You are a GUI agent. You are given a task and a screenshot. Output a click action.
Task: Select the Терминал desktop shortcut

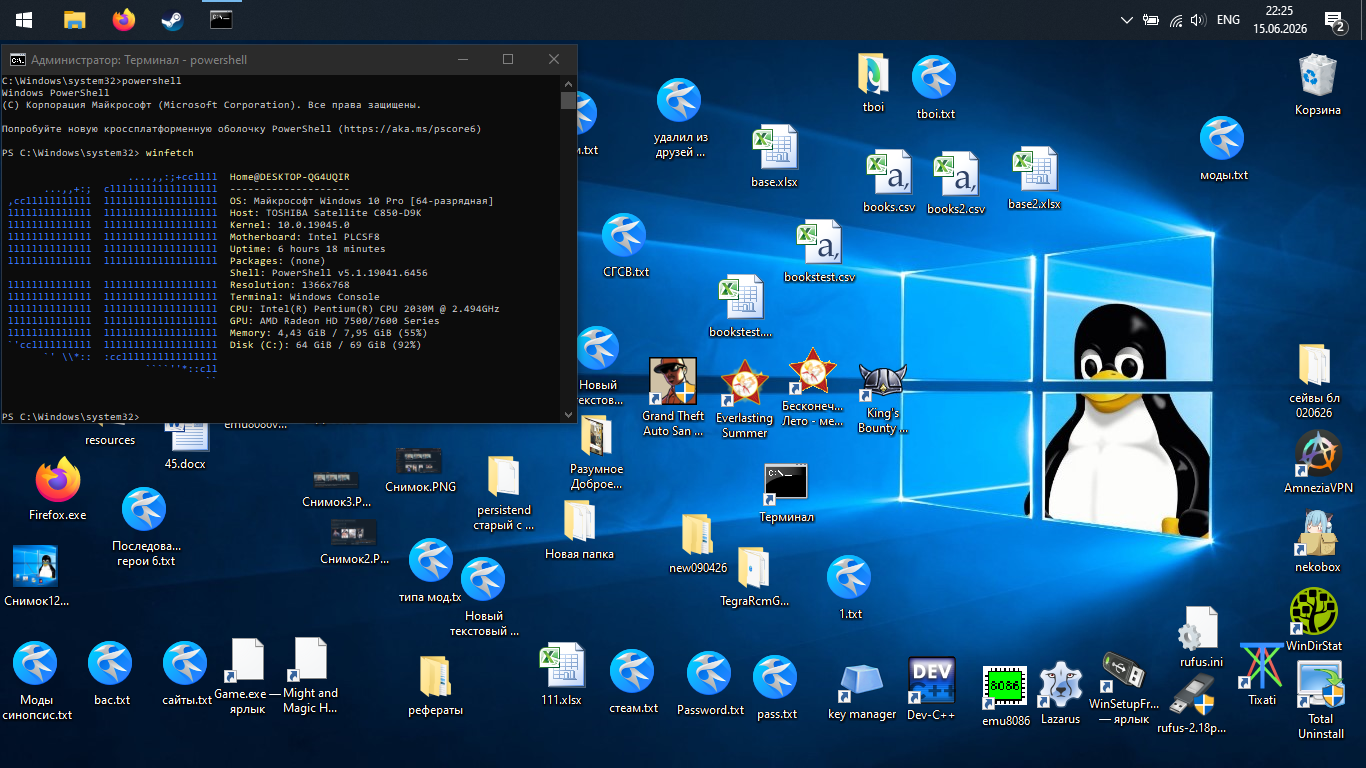(786, 494)
